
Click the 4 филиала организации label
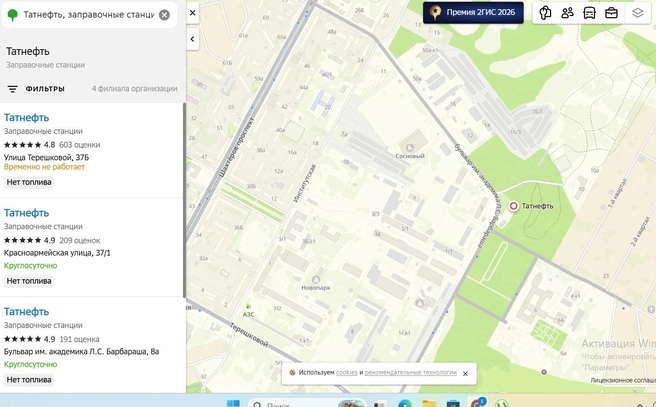tap(134, 89)
